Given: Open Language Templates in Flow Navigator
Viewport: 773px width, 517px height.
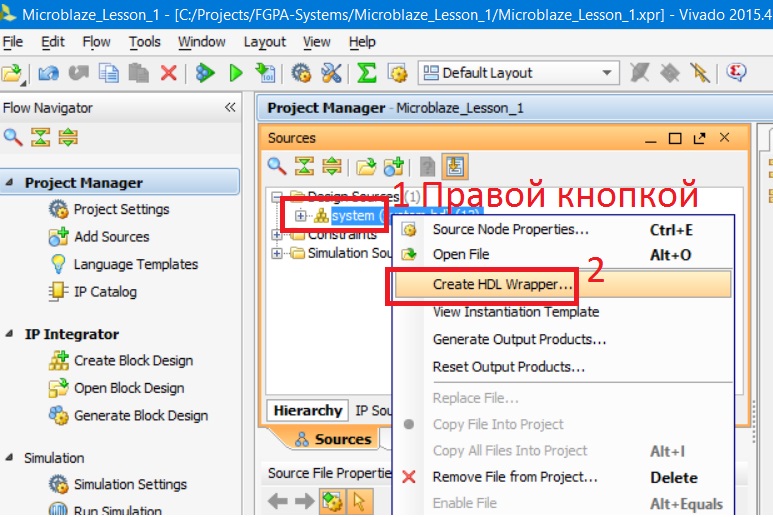Looking at the screenshot, I should pos(135,264).
